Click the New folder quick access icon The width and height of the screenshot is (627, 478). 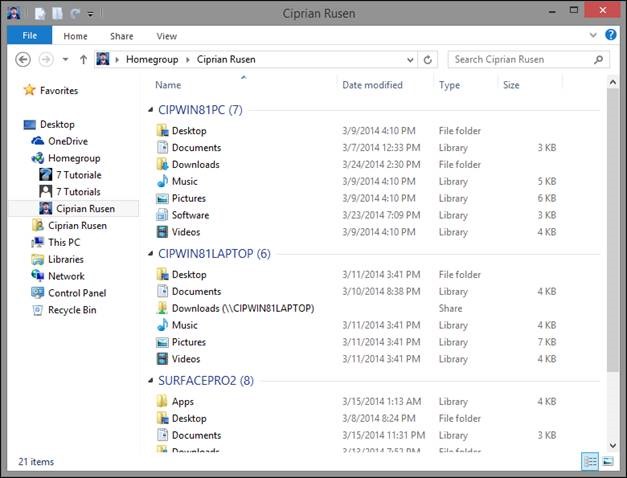point(57,14)
